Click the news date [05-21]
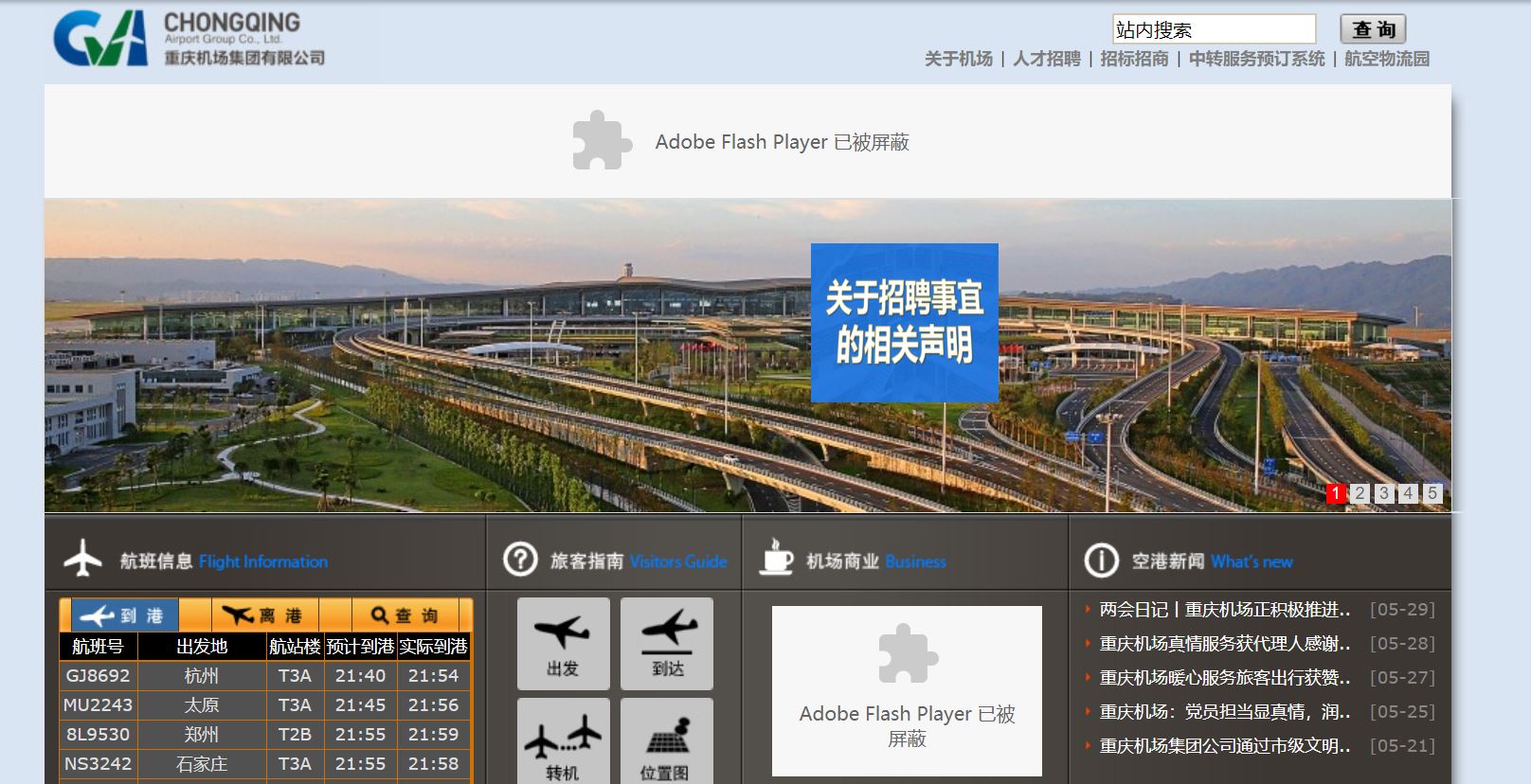Viewport: 1531px width, 784px height. (x=1402, y=746)
